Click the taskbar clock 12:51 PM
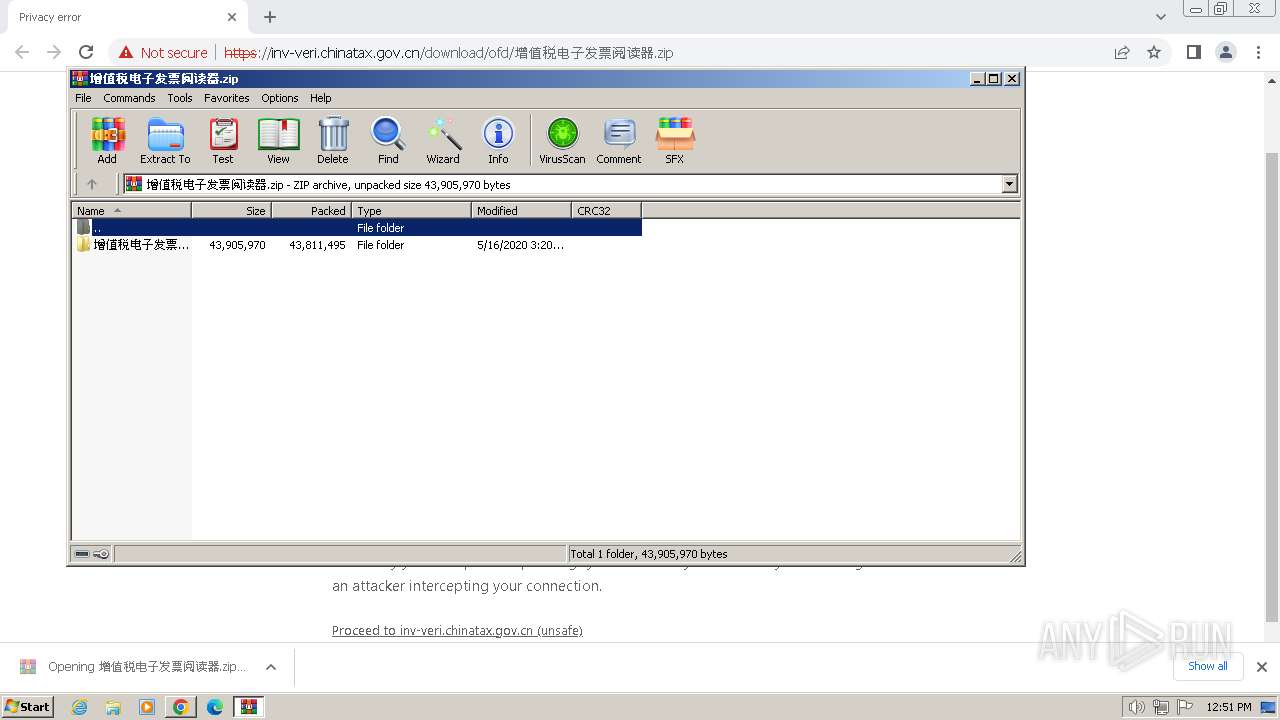This screenshot has width=1280, height=720. (1229, 707)
